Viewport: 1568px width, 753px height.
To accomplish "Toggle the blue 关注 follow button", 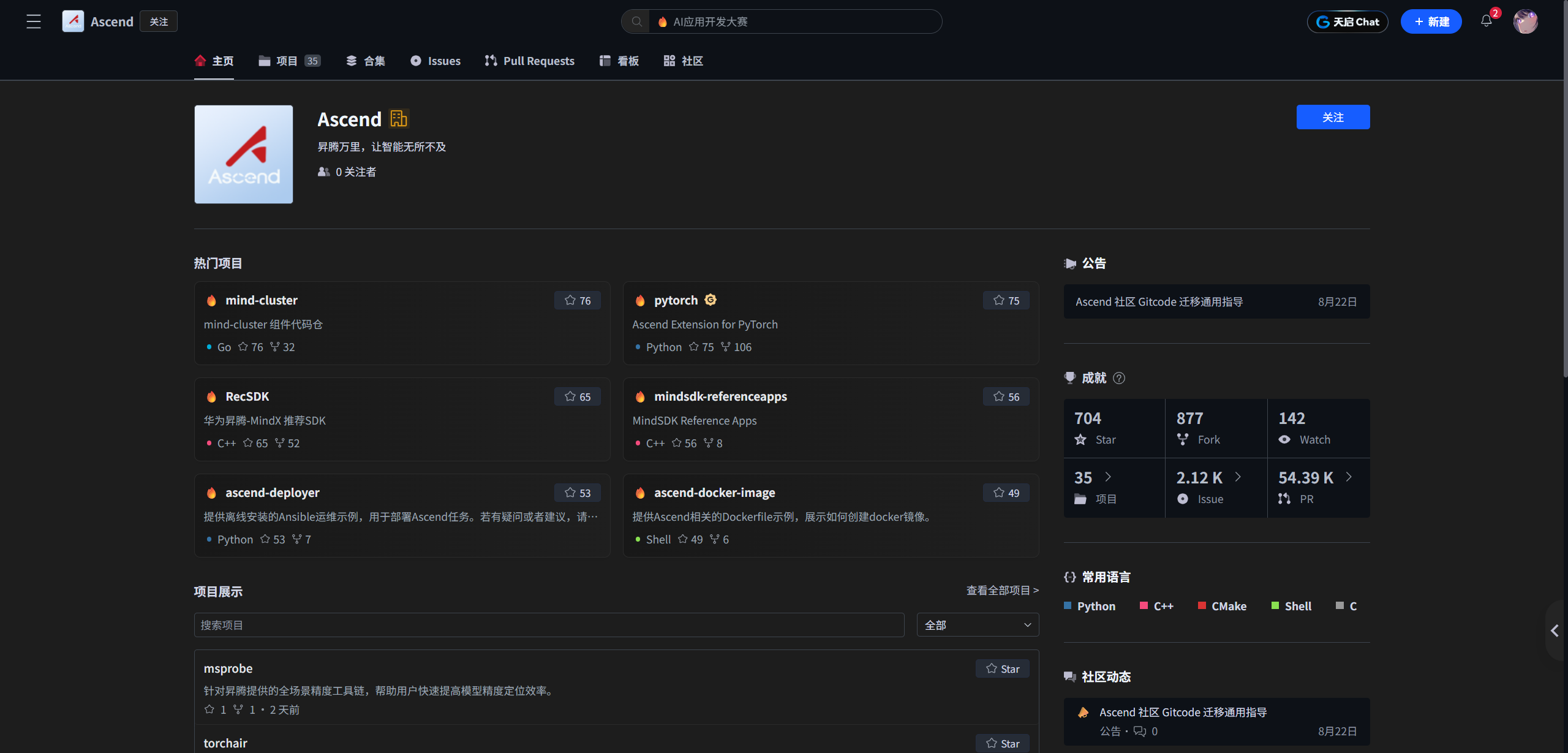I will (x=1333, y=117).
